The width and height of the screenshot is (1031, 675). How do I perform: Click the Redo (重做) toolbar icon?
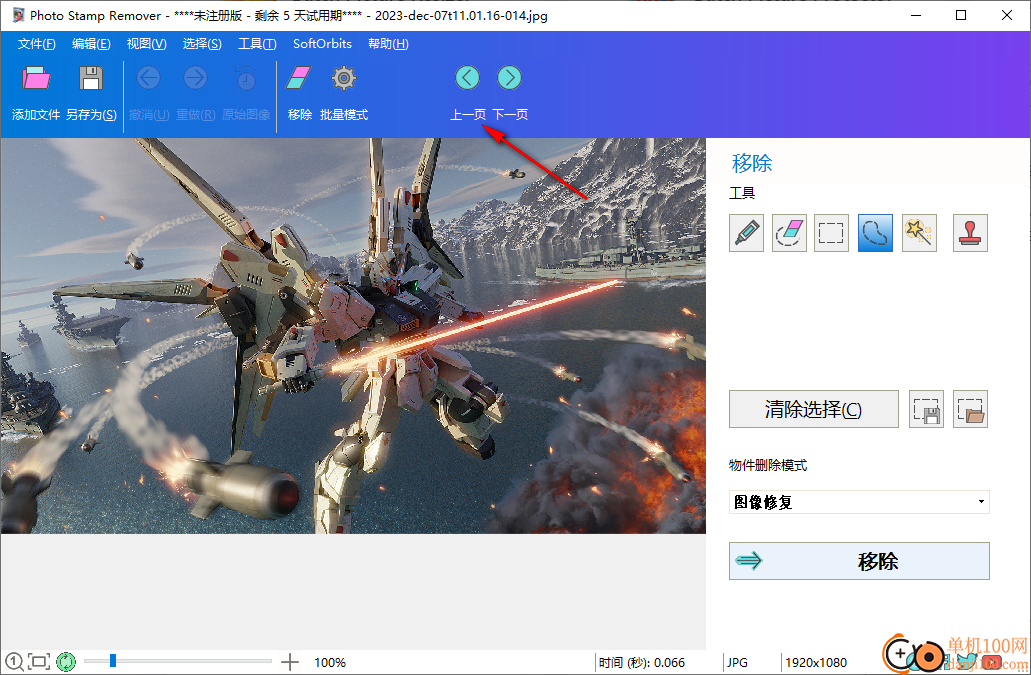coord(195,78)
